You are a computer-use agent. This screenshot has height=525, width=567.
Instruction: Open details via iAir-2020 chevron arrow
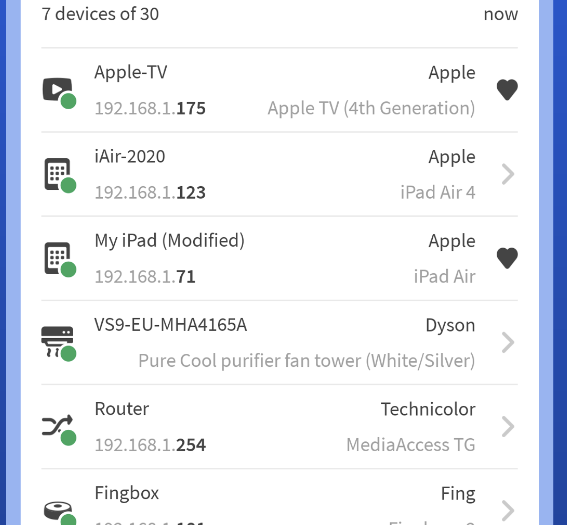click(508, 174)
